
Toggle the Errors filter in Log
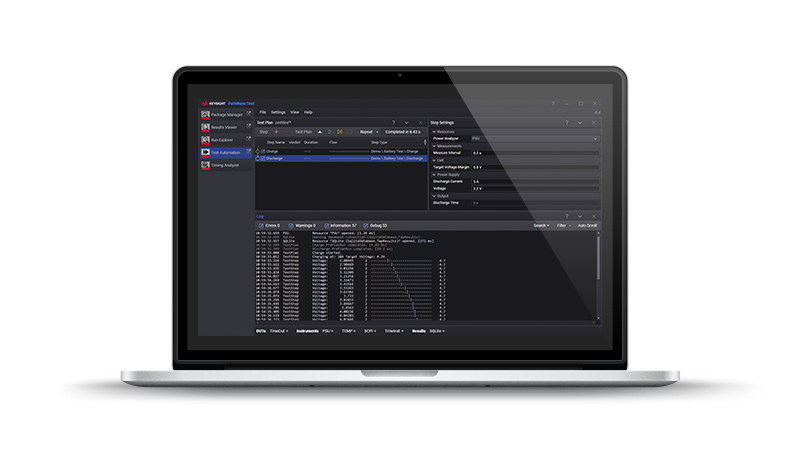coord(271,225)
